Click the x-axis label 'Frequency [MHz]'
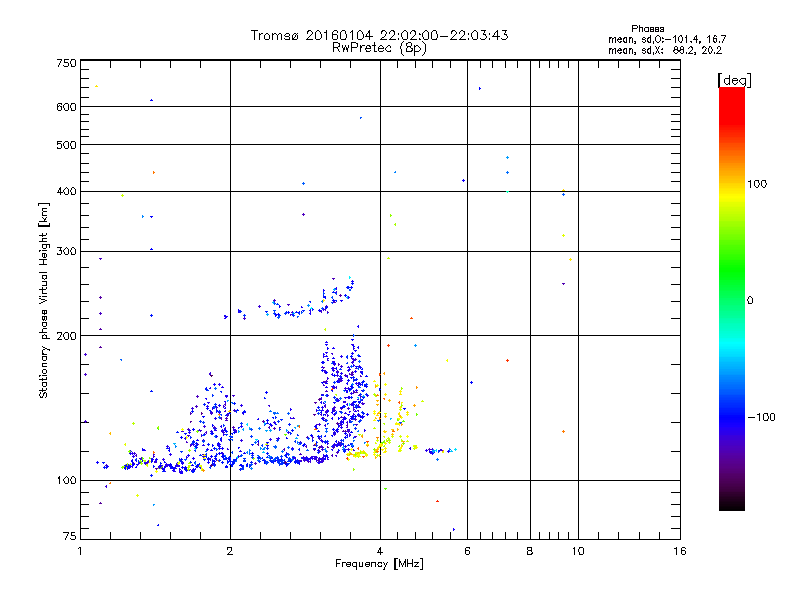Image resolution: width=800 pixels, height=600 pixels. pos(379,564)
